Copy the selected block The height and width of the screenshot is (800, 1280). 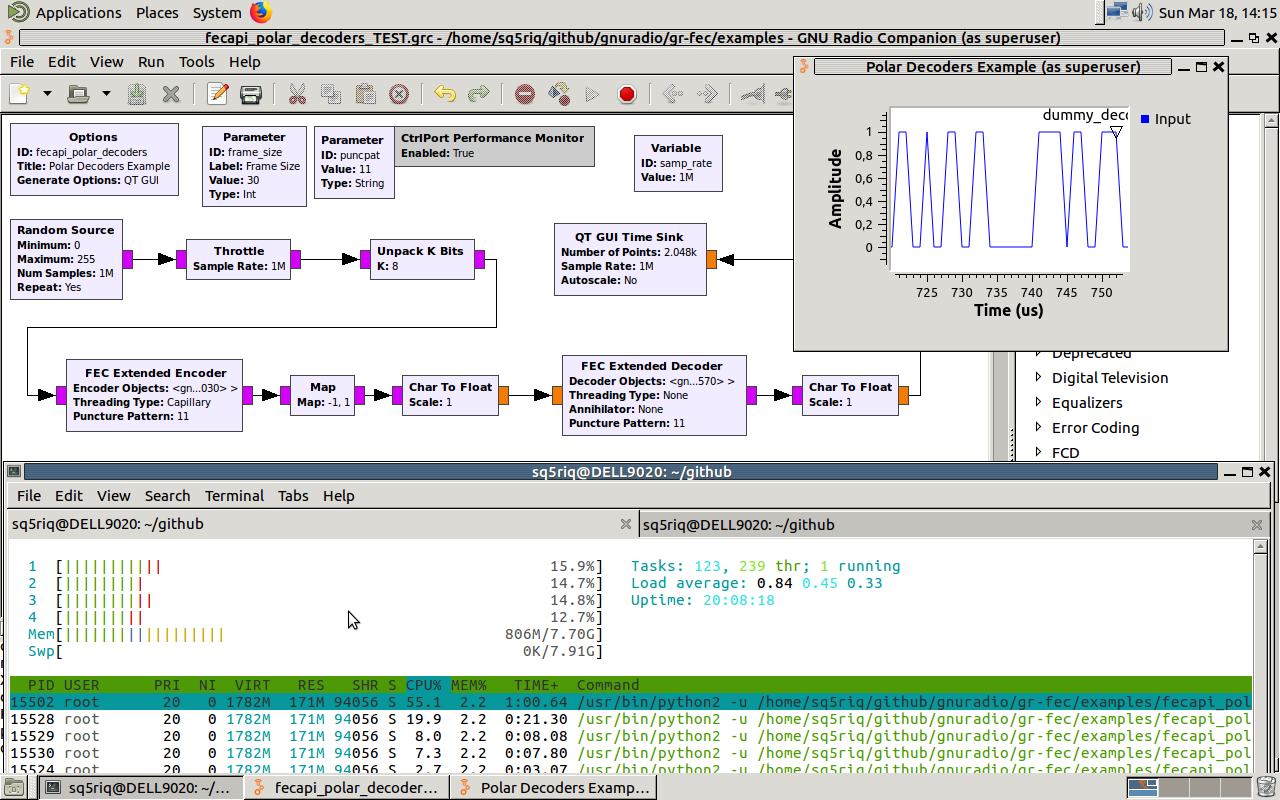coord(331,94)
